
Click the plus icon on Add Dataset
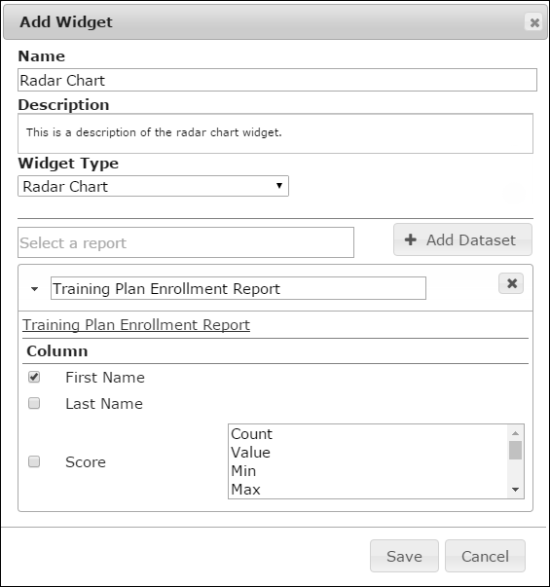click(411, 240)
